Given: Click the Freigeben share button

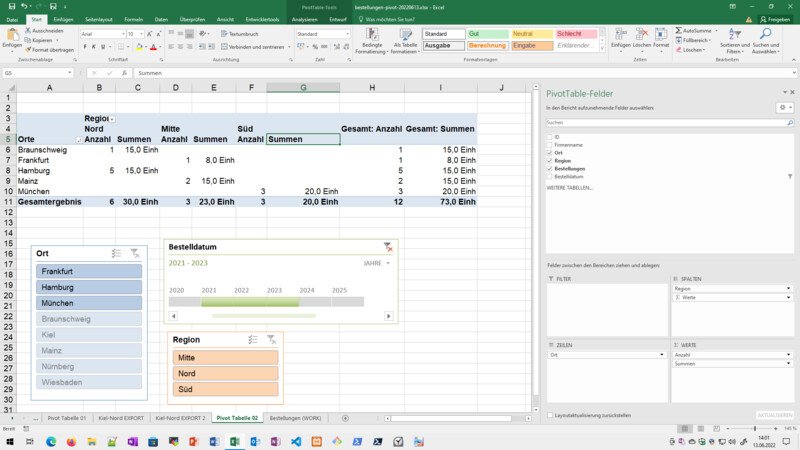Looking at the screenshot, I should 775,19.
